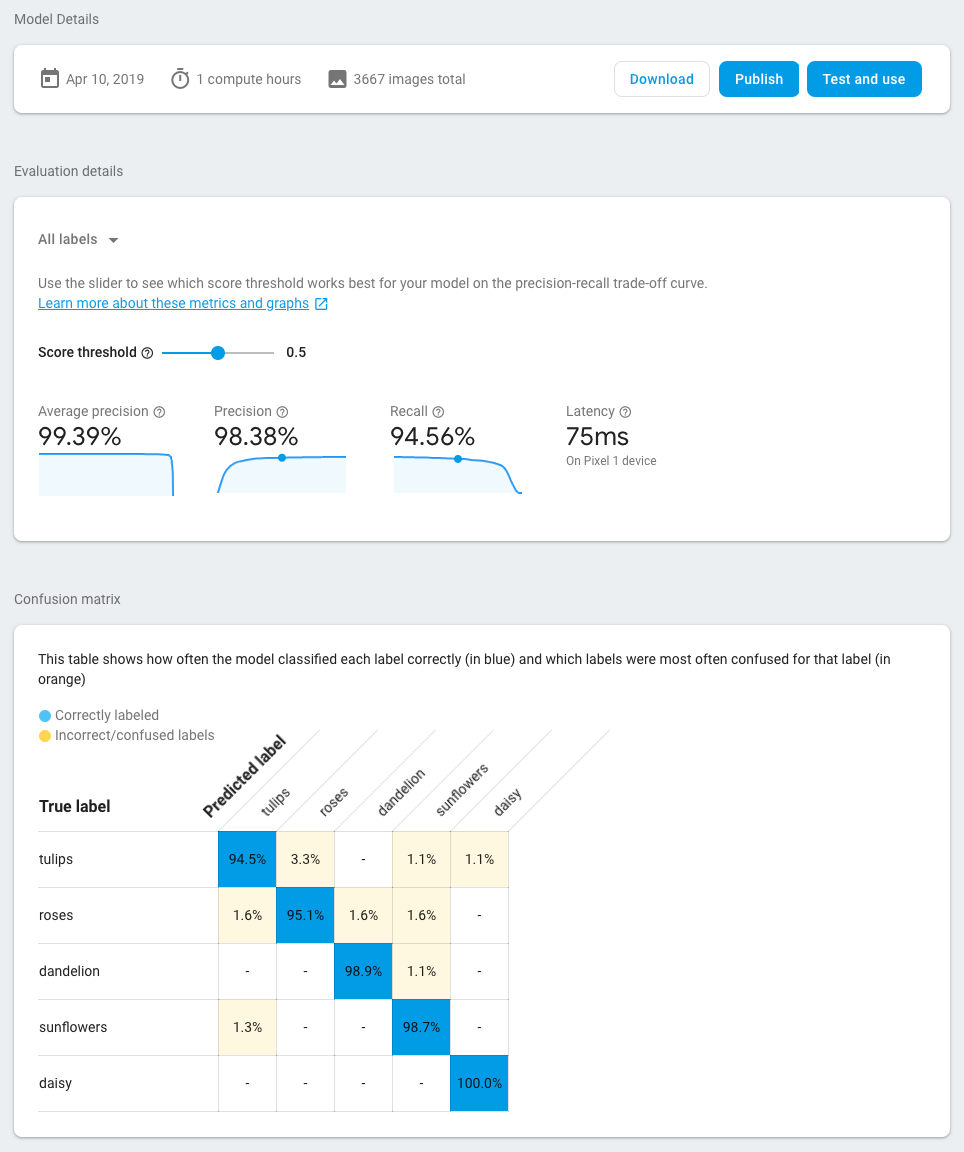Click the Score threshold slider handle
This screenshot has width=964, height=1152.
[218, 352]
